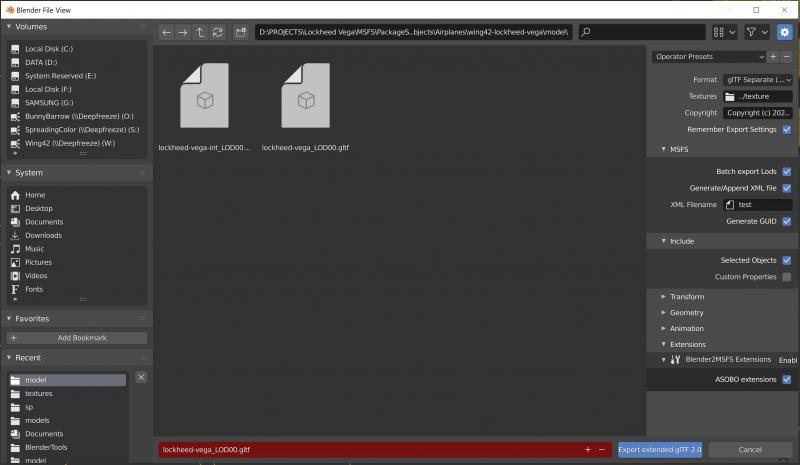Click the Copyright text field
The width and height of the screenshot is (800, 465).
coord(758,113)
